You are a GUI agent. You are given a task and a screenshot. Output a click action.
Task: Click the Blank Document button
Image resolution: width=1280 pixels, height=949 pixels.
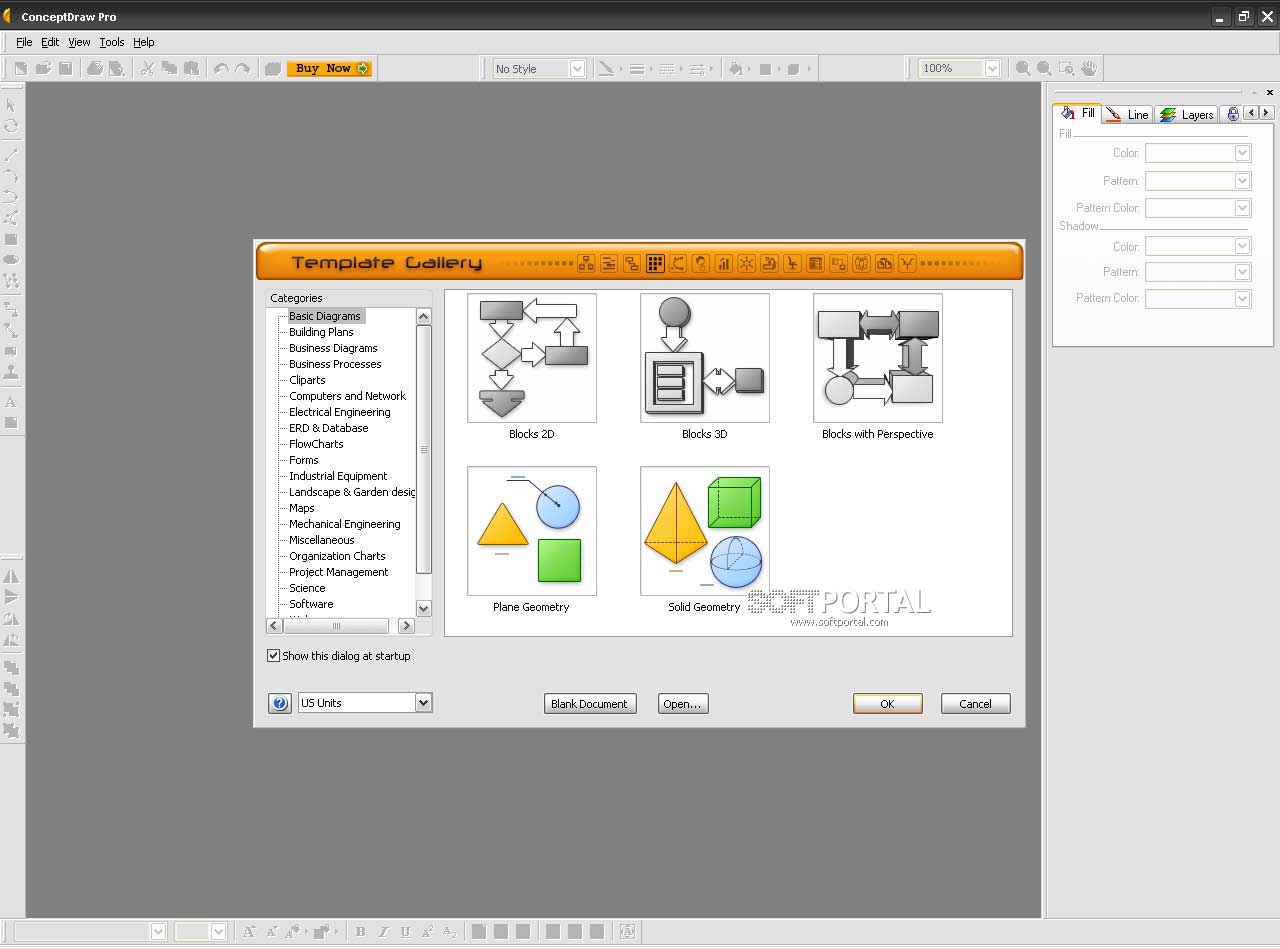tap(589, 704)
